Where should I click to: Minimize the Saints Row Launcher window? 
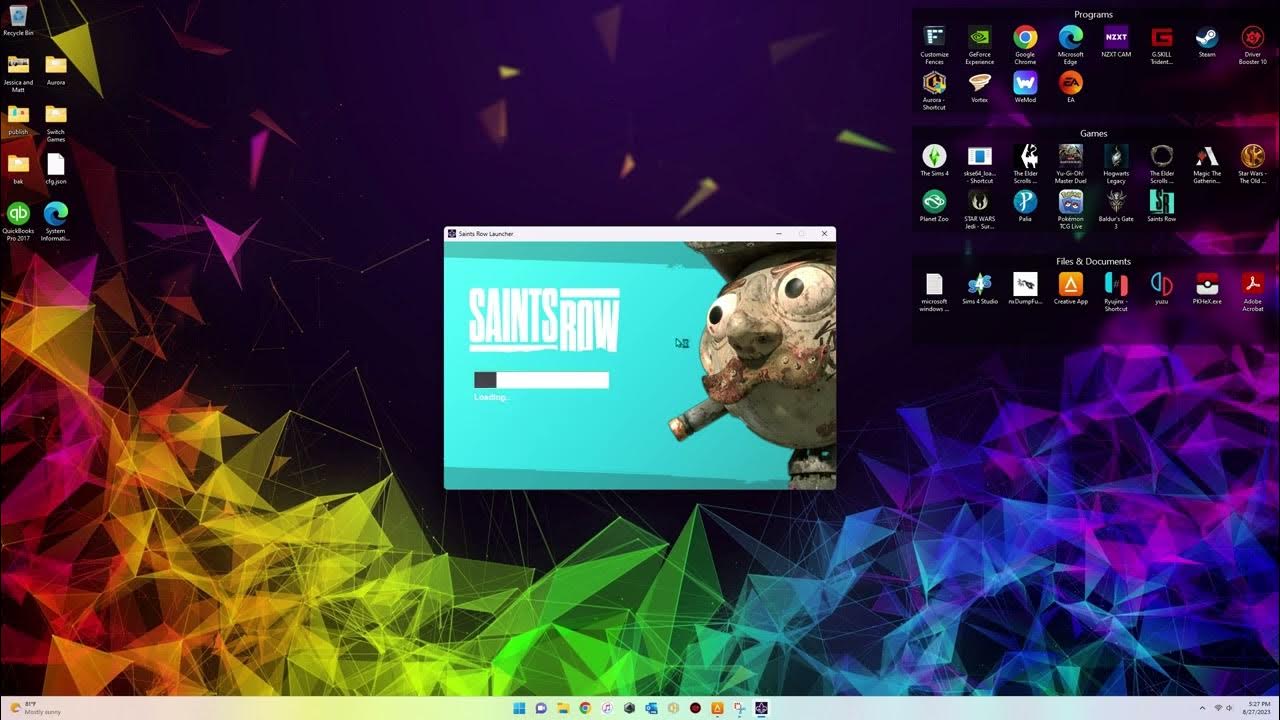point(779,234)
